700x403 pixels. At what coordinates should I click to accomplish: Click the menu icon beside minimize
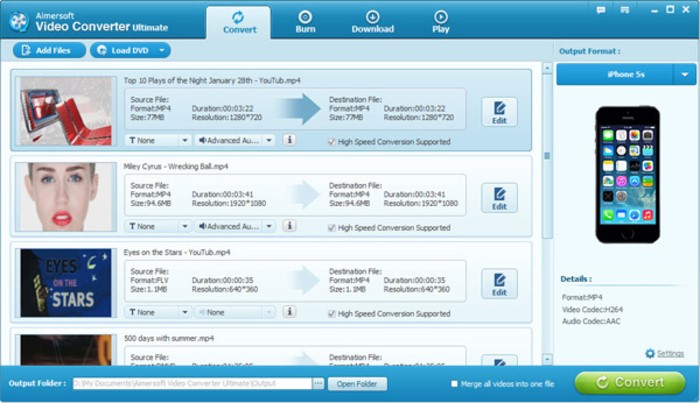click(x=625, y=10)
